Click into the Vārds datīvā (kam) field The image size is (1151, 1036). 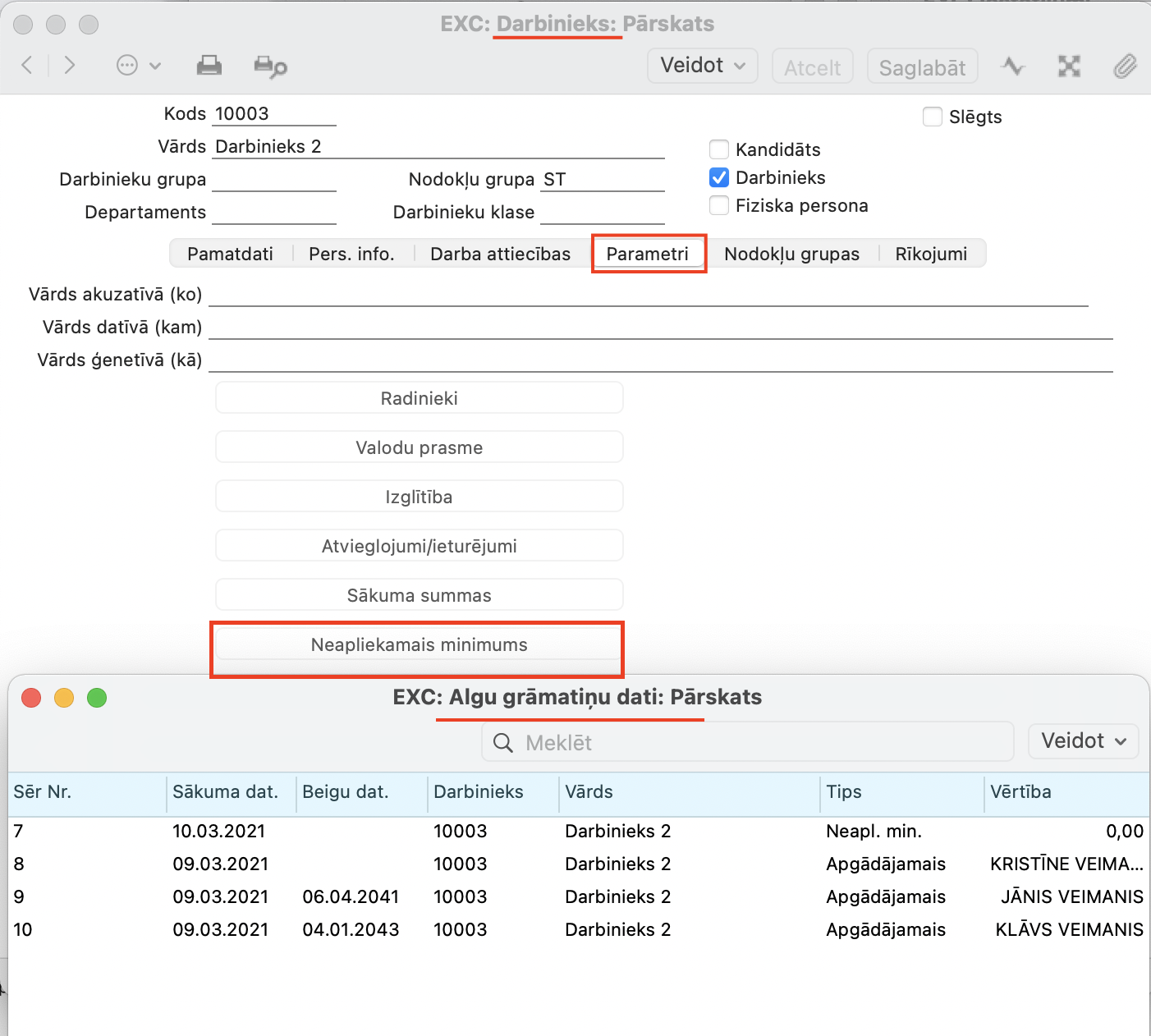tap(660, 328)
